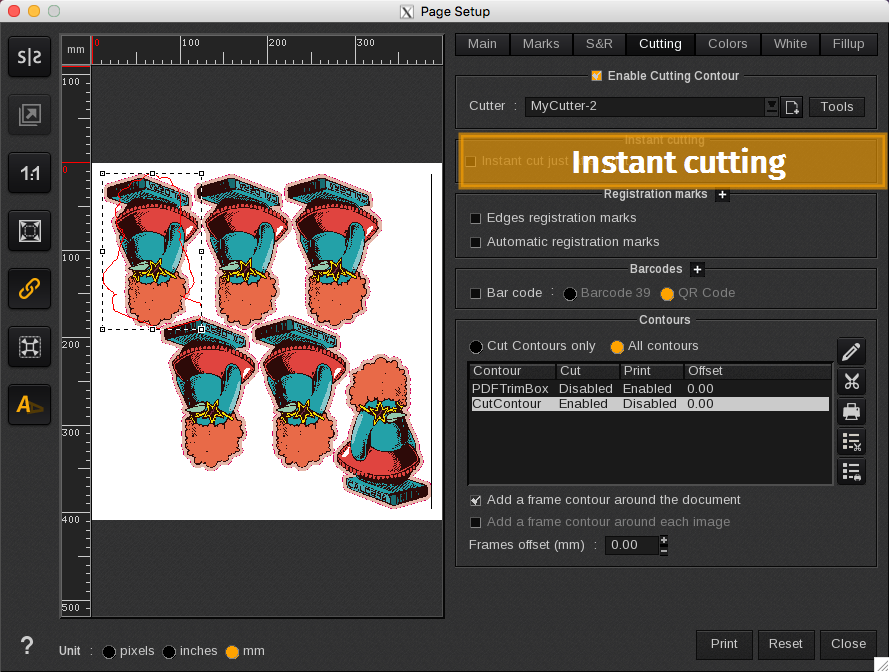
Task: Select 'Cut Contours only' radio button
Action: (x=476, y=346)
